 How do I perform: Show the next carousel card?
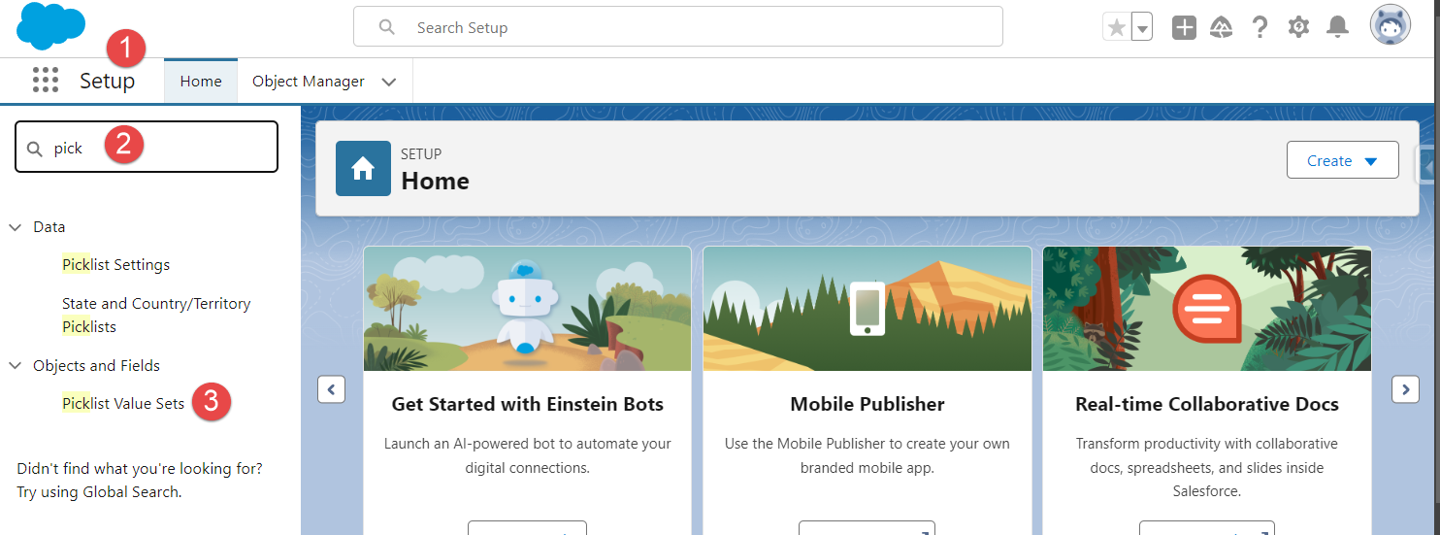[1405, 389]
